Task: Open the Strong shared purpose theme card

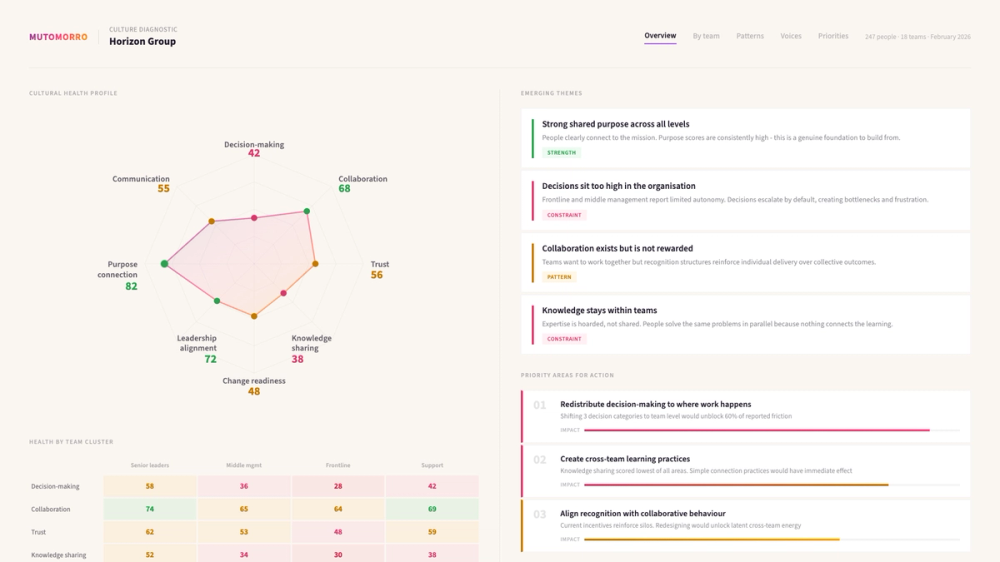Action: click(x=746, y=138)
